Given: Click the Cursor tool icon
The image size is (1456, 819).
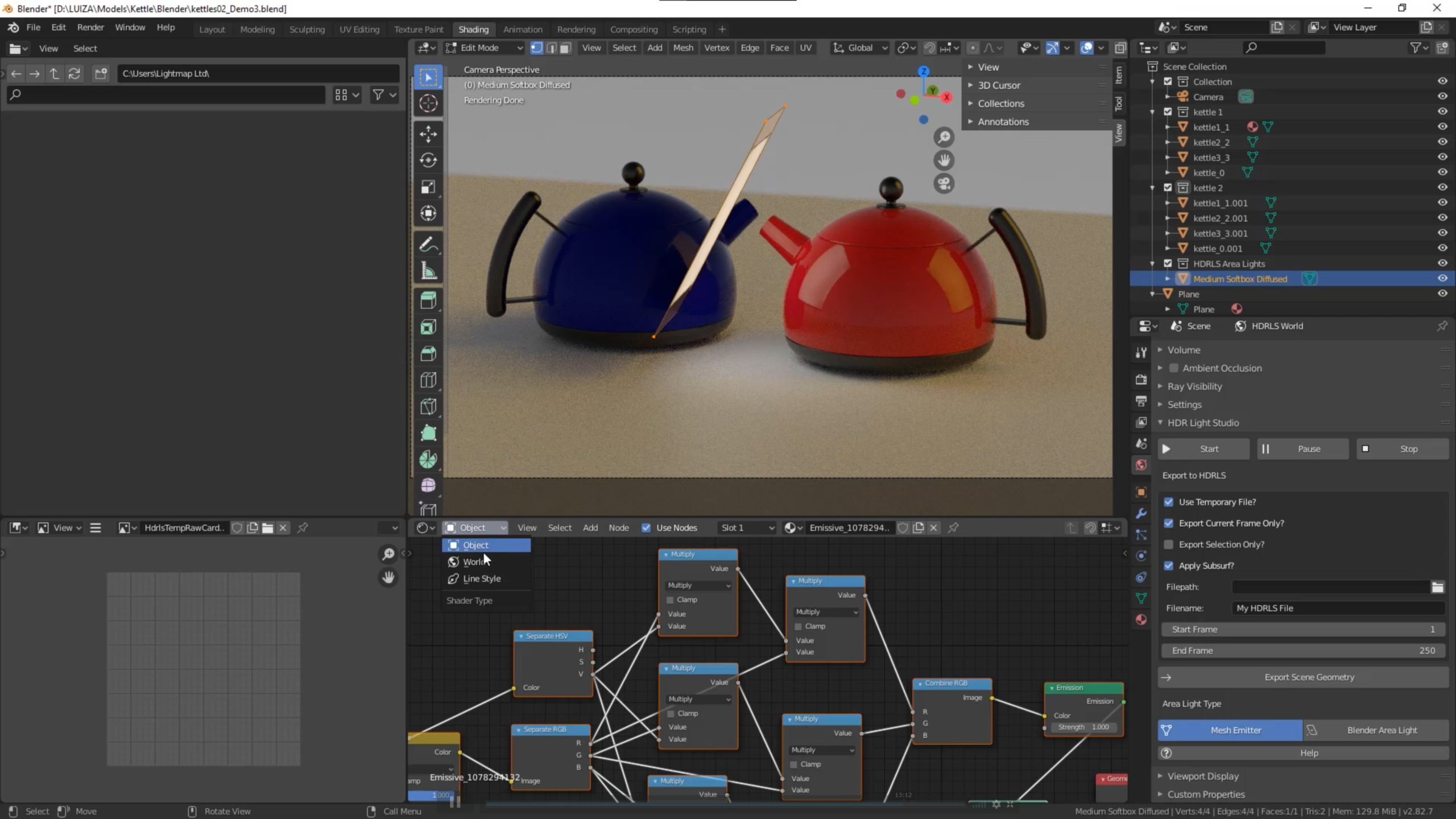Looking at the screenshot, I should 428,104.
